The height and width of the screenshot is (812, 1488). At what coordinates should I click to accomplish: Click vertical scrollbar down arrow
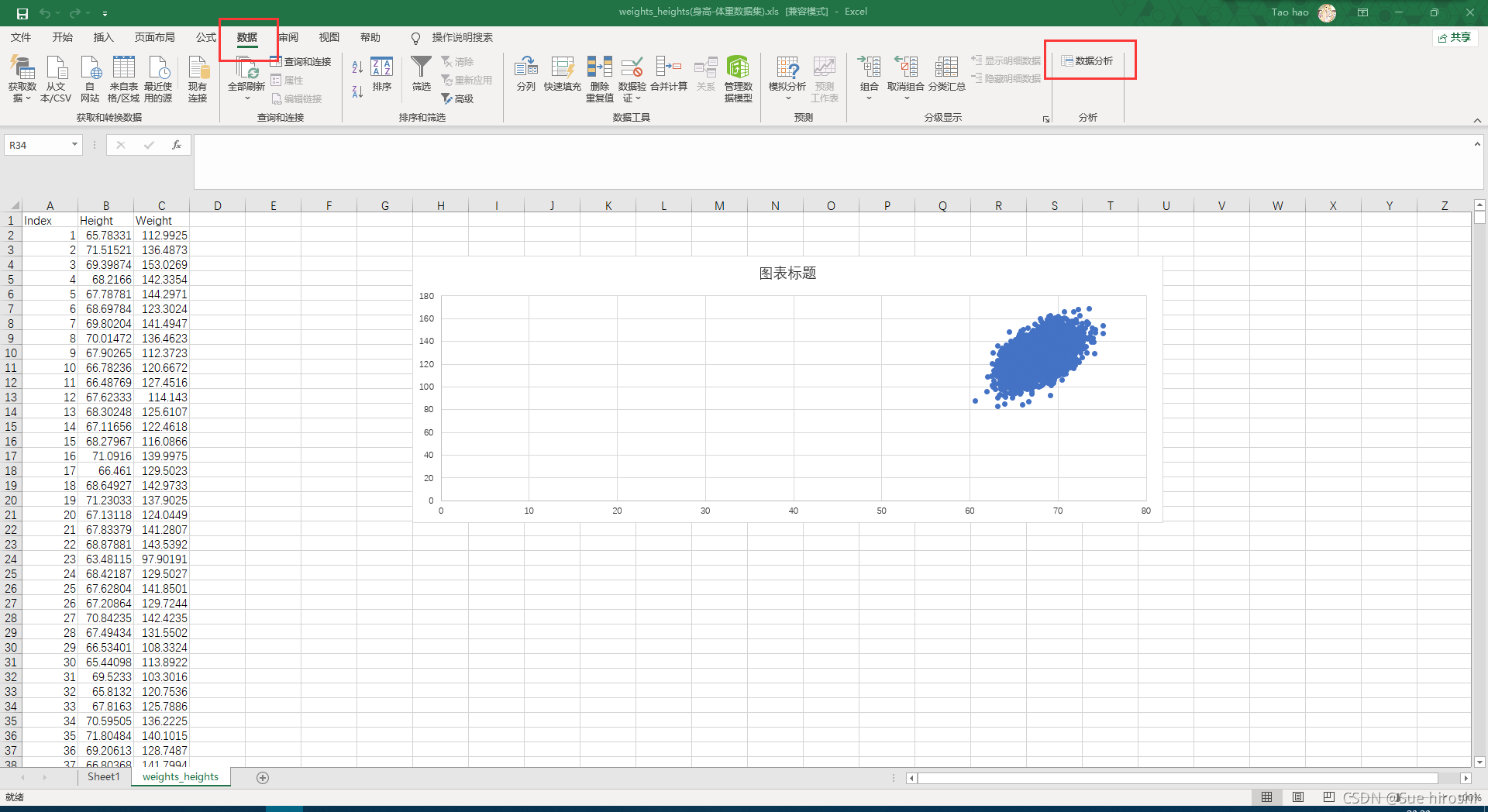click(1479, 762)
